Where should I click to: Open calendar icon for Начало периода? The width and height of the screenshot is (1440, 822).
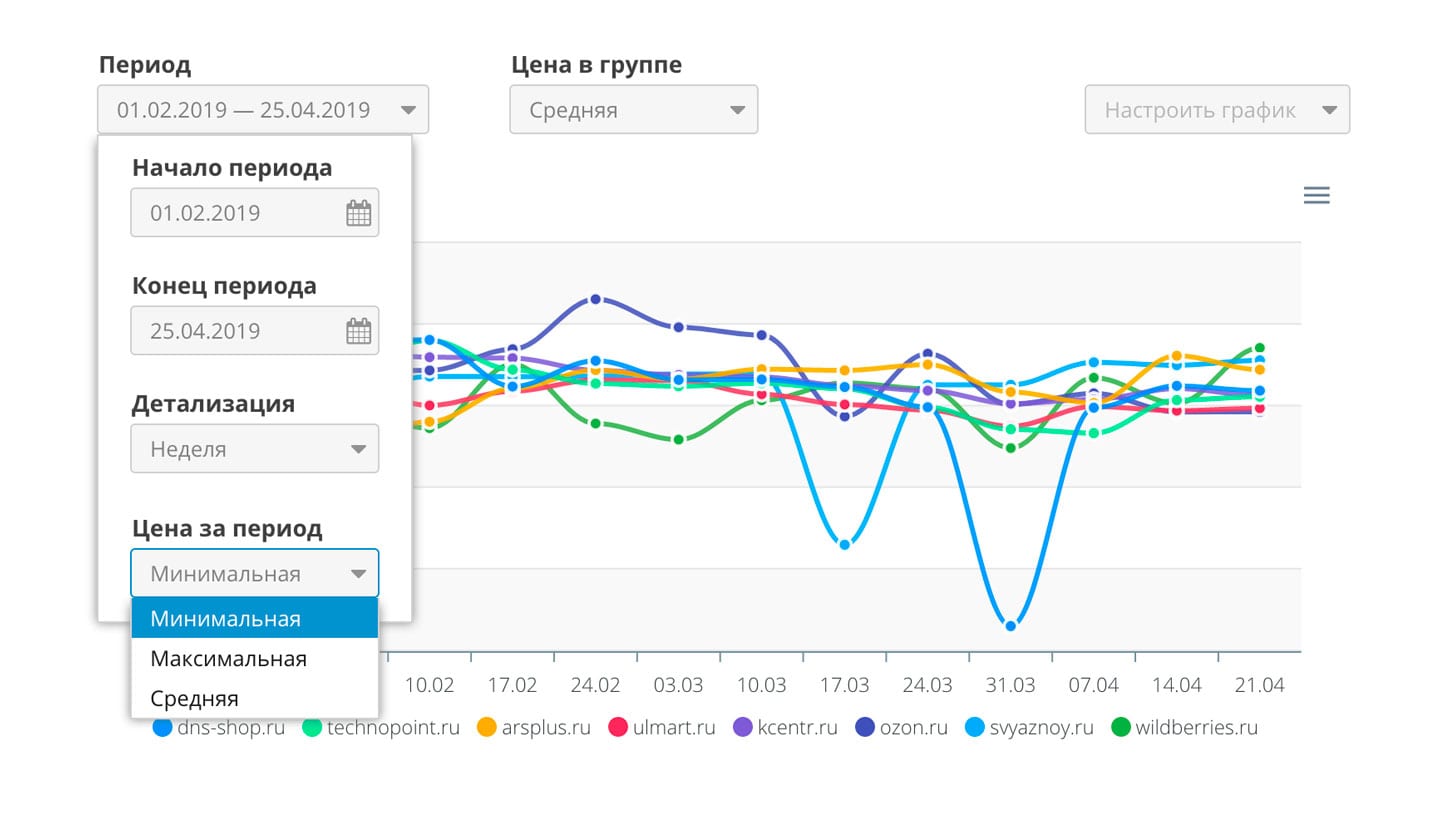(x=358, y=213)
